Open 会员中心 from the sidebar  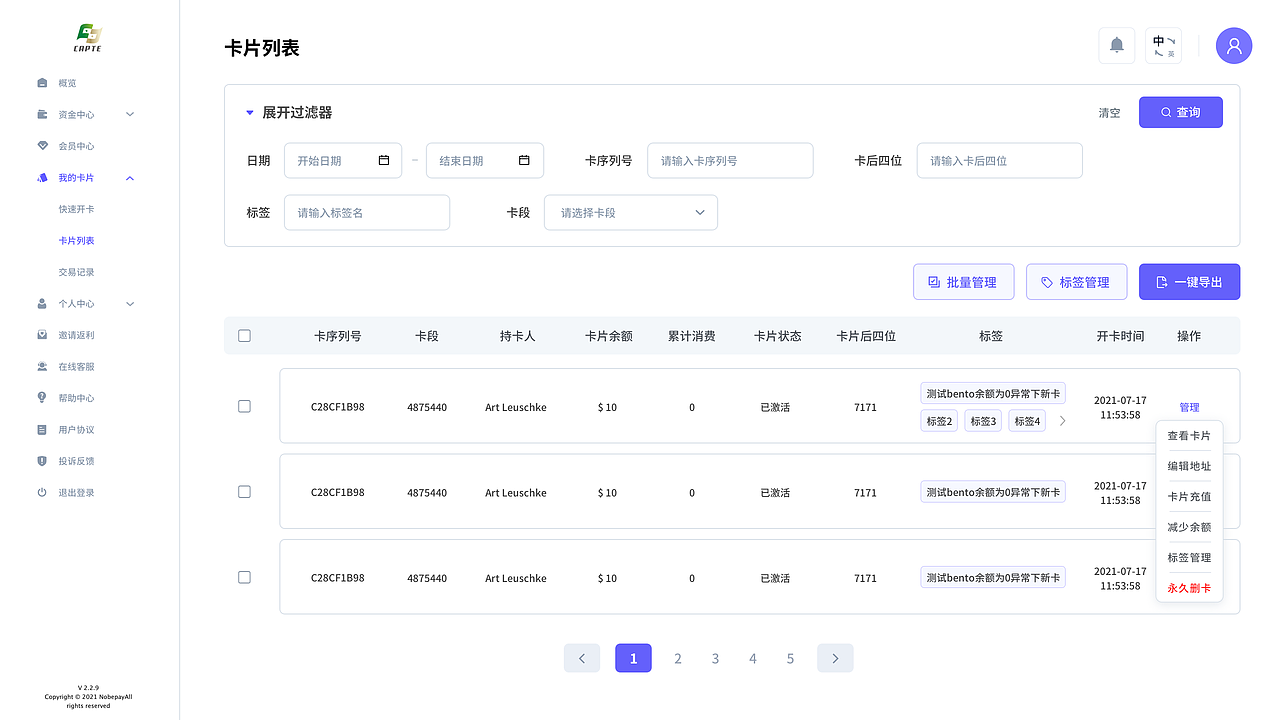[40, 145]
